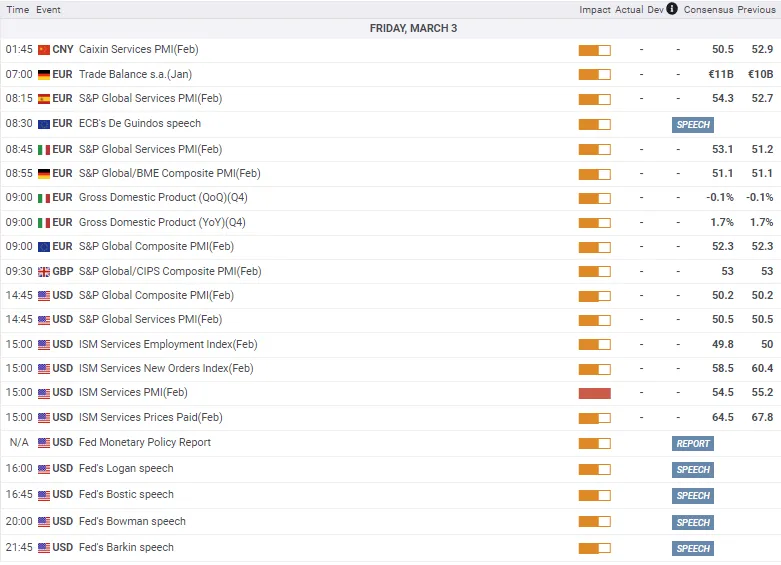Image resolution: width=781 pixels, height=565 pixels.
Task: Click the red high-impact bar for ISM Services PMI
Action: pos(594,394)
